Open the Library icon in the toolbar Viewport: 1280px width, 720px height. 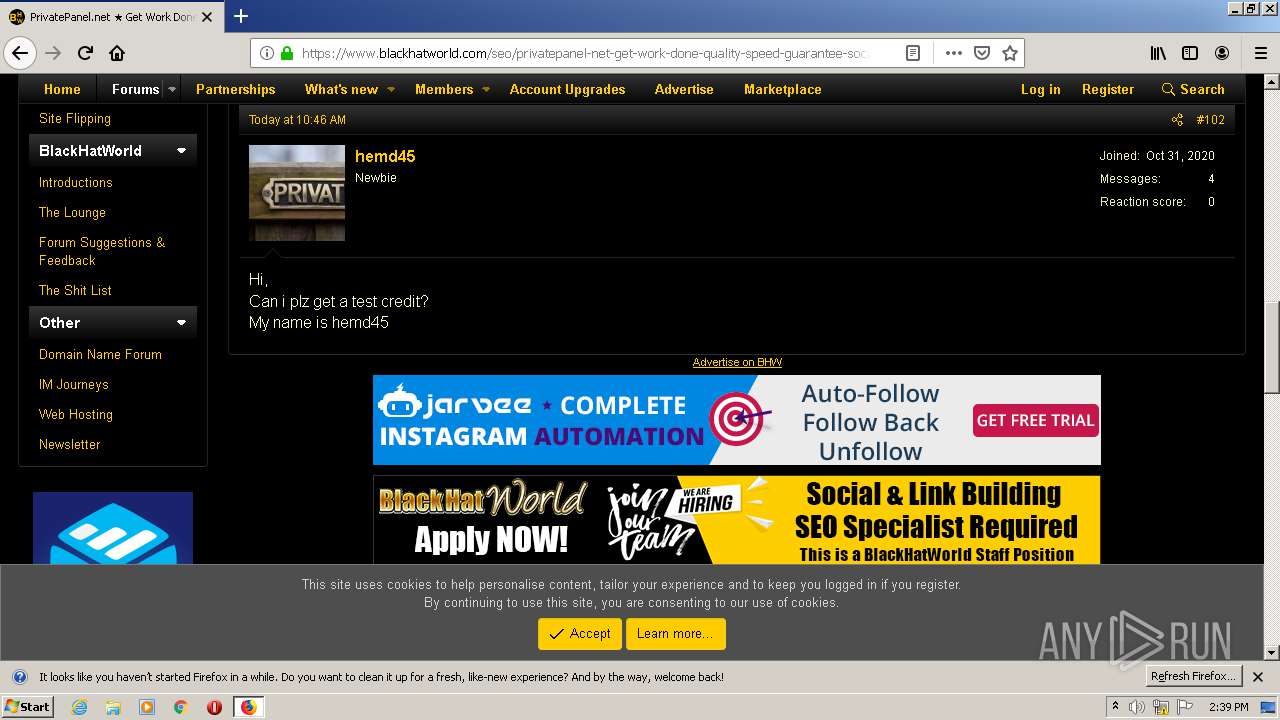(1158, 53)
